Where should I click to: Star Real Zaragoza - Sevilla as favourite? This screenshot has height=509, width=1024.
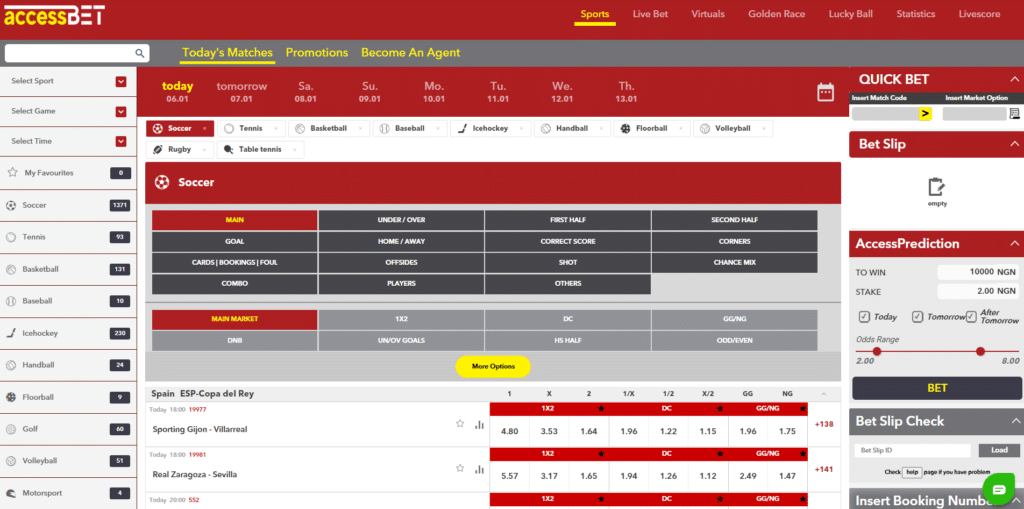point(460,468)
